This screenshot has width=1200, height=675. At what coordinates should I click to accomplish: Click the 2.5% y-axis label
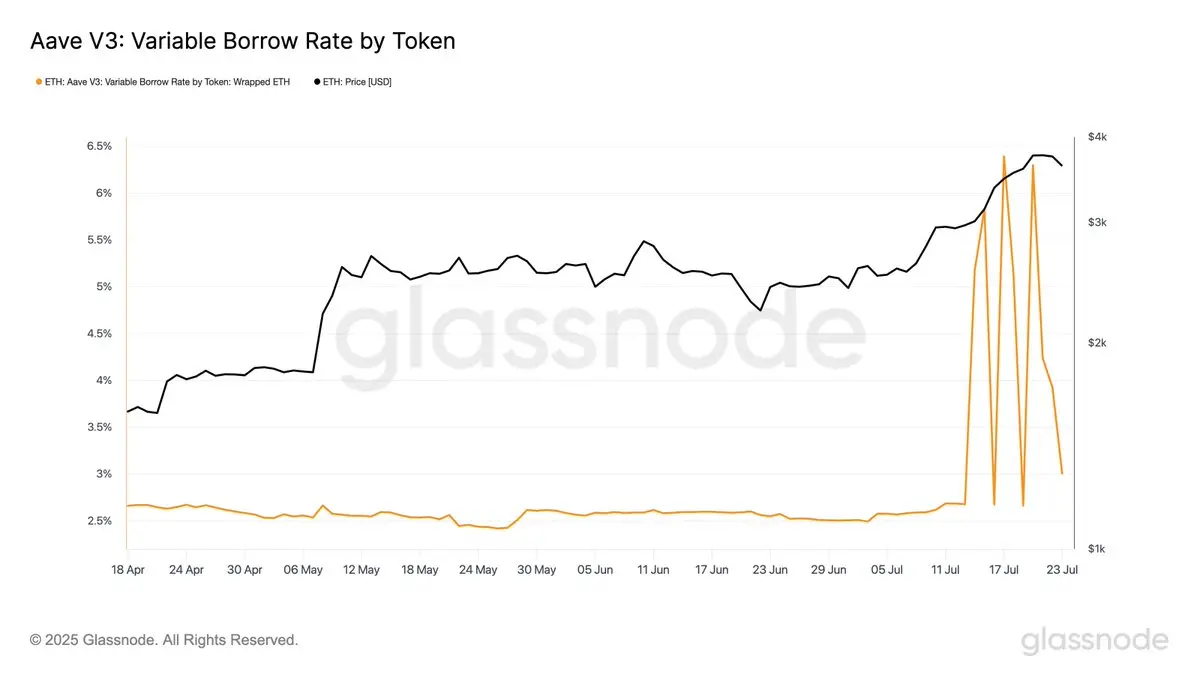(98, 521)
